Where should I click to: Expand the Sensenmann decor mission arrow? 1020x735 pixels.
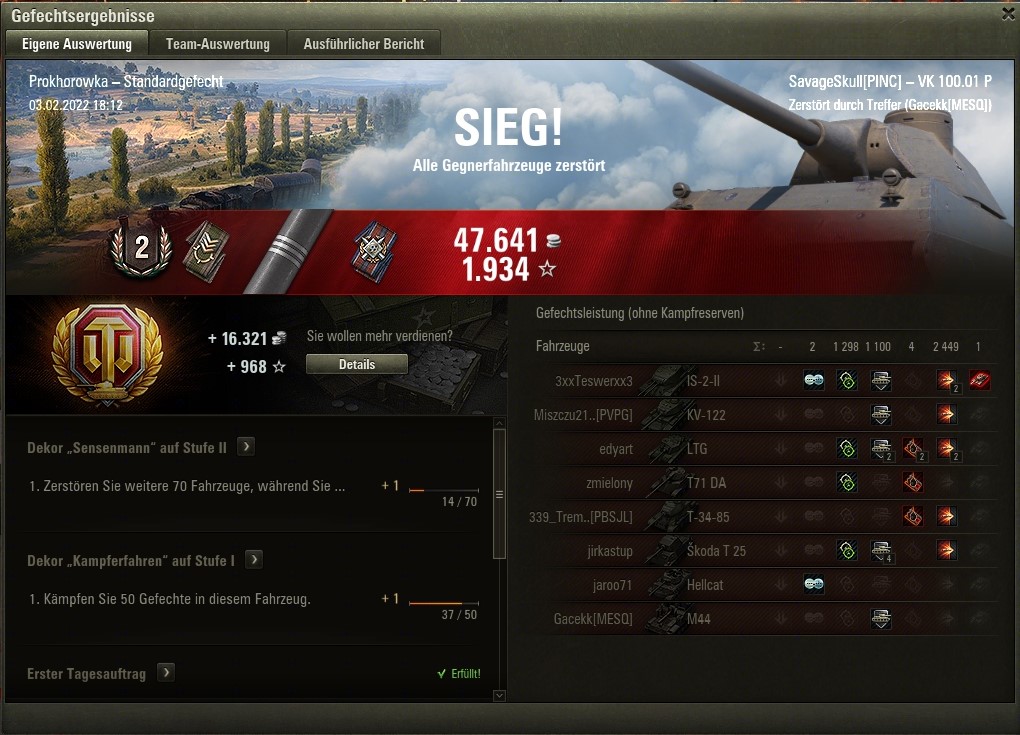tap(246, 447)
